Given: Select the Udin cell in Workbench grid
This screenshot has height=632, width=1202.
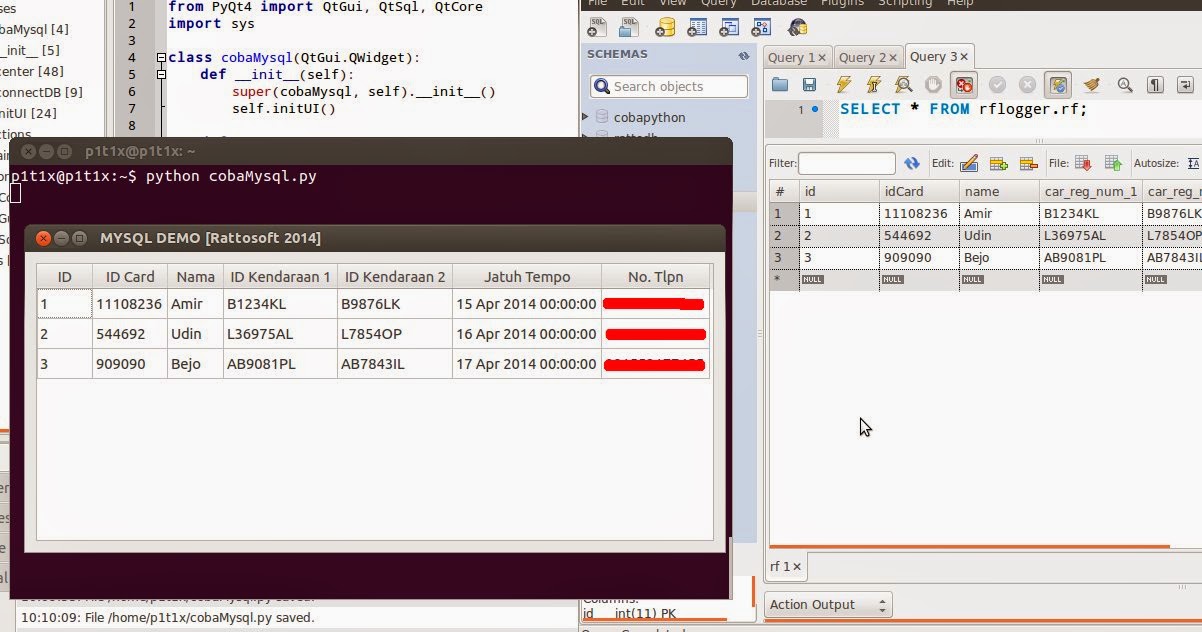Looking at the screenshot, I should click(998, 236).
